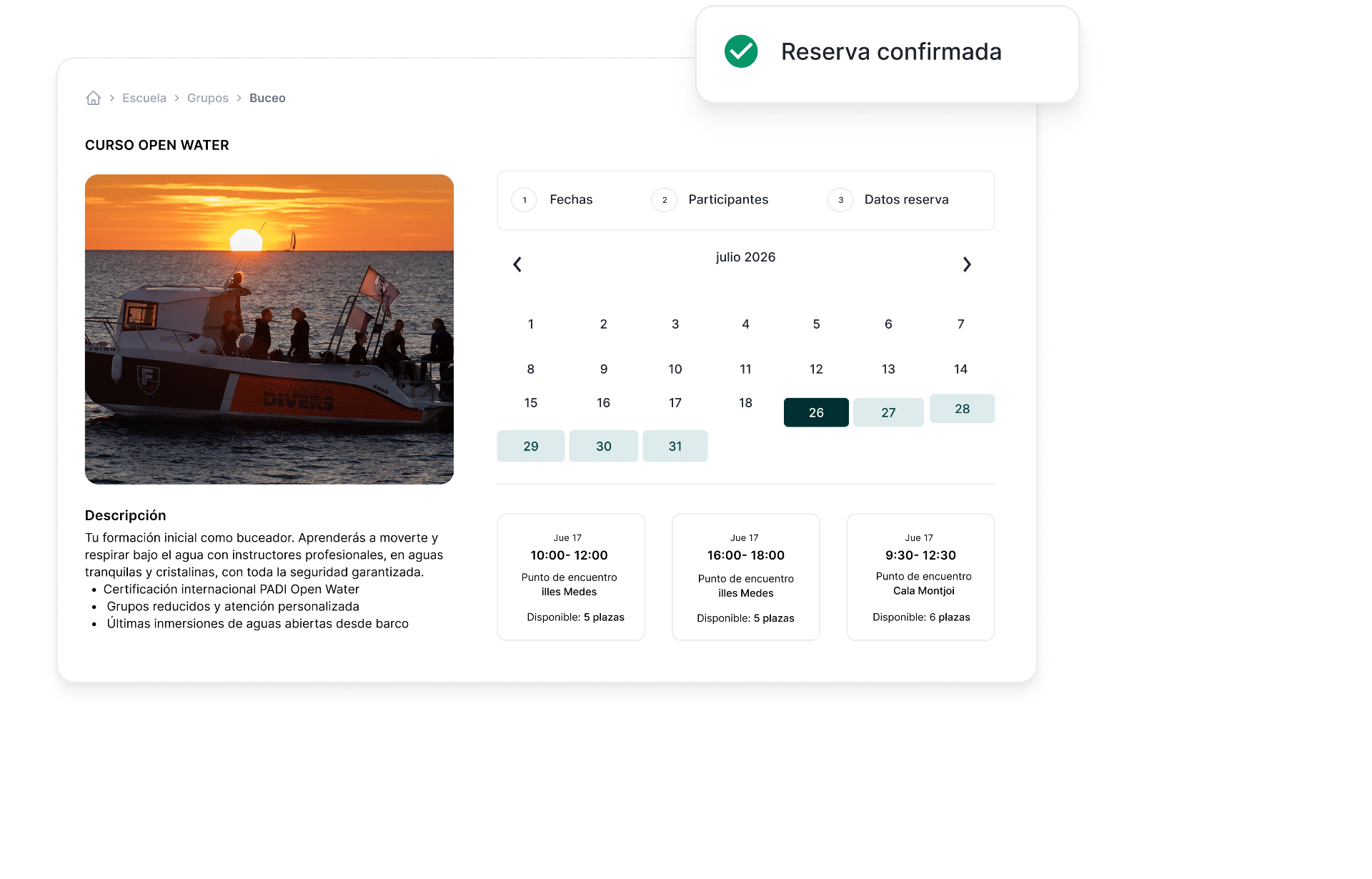
Task: Choose day 6 in the calendar
Action: tap(888, 324)
